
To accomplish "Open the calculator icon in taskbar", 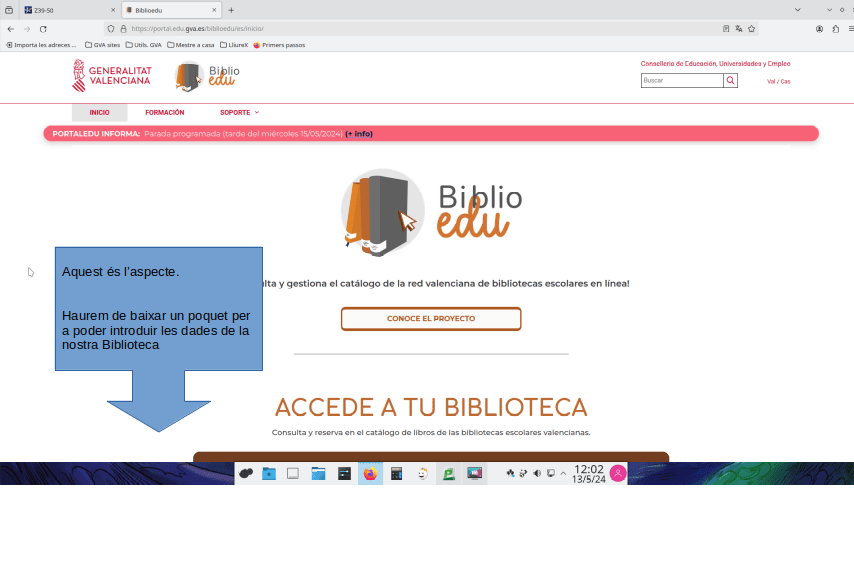I will point(396,474).
